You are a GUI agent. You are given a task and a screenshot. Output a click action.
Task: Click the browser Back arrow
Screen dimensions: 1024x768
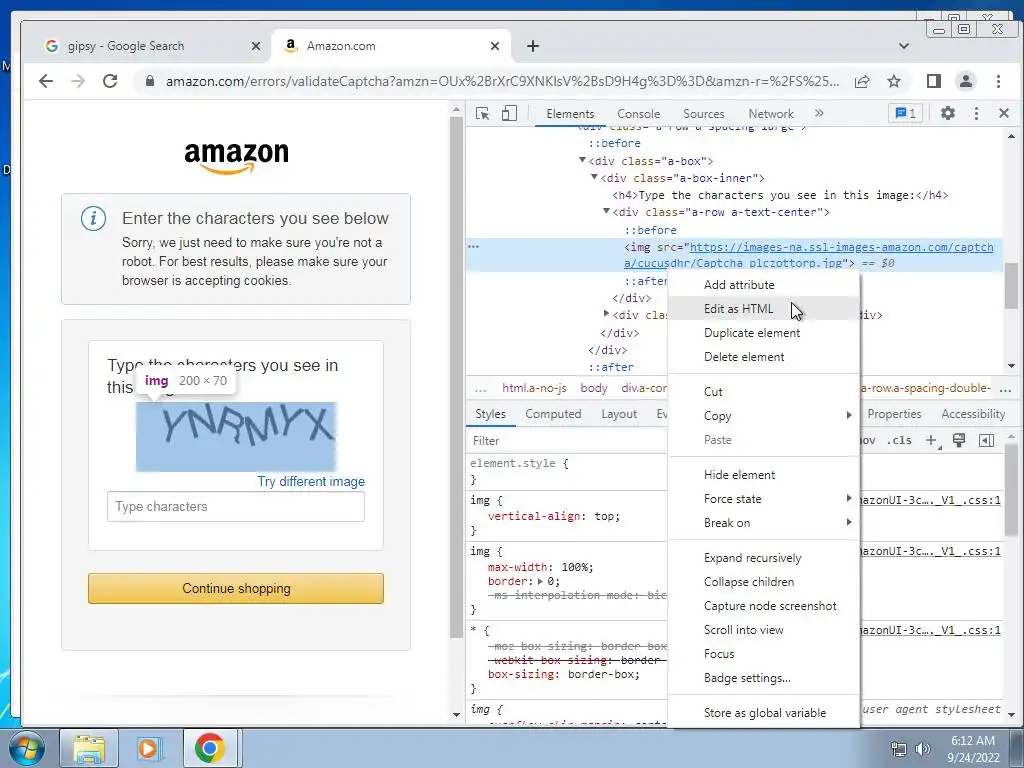point(46,81)
